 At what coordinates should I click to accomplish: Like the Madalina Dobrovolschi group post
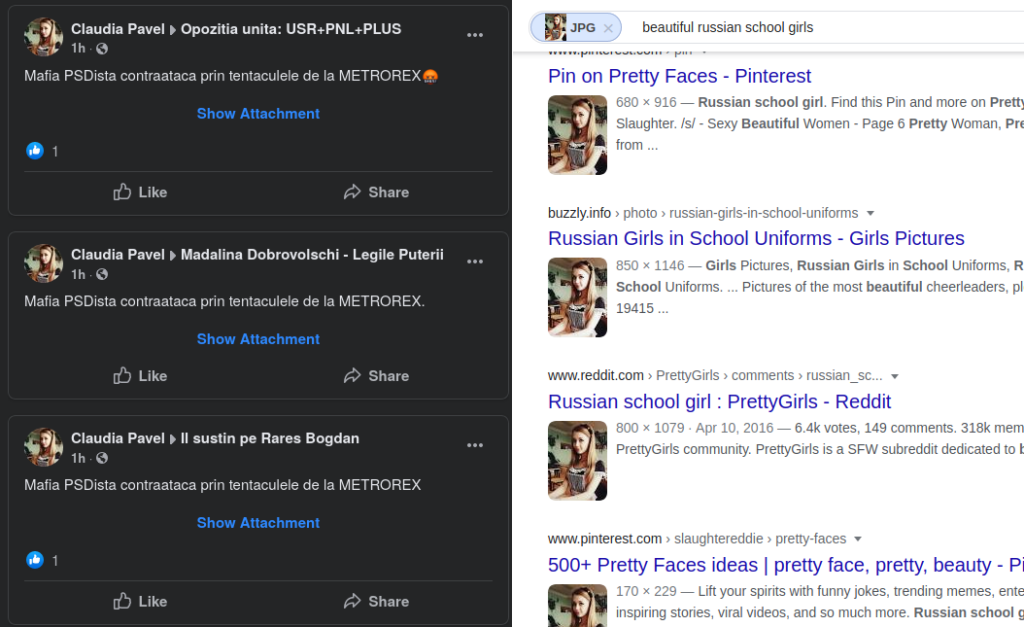coord(140,376)
